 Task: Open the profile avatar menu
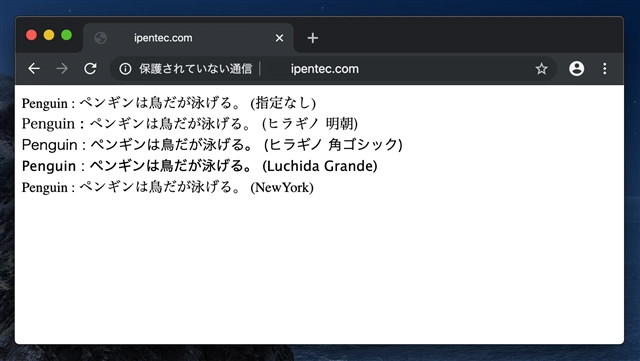coord(576,69)
